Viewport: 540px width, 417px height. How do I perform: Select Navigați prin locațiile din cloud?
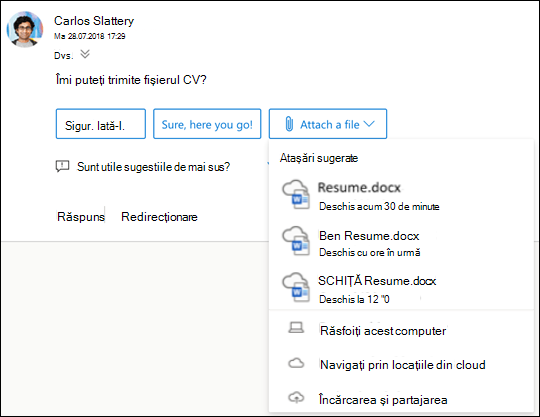click(401, 365)
